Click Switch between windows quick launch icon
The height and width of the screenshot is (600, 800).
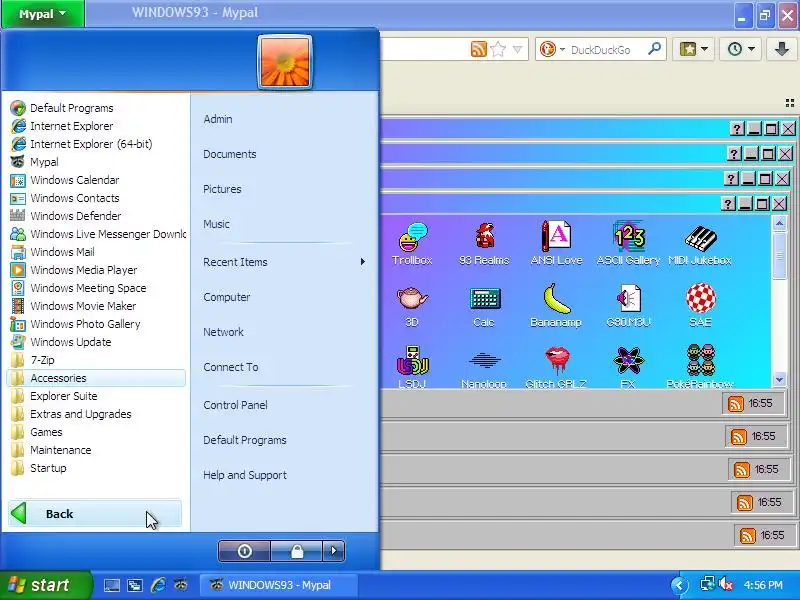(135, 585)
